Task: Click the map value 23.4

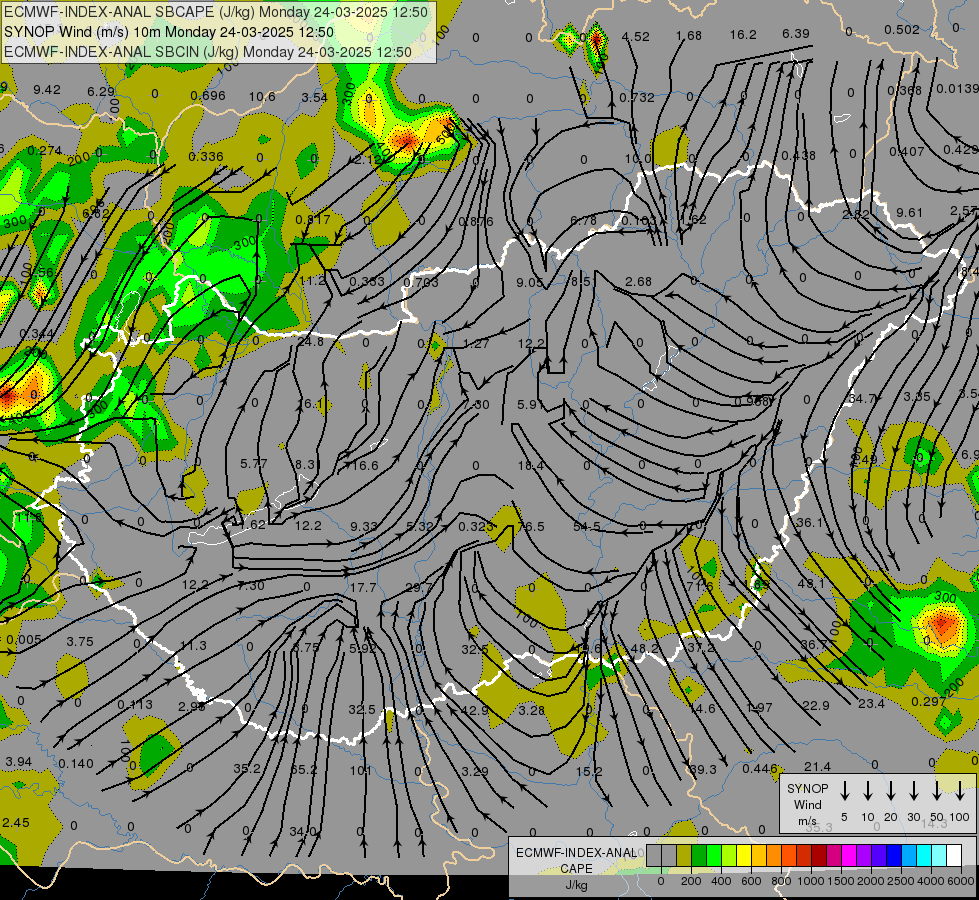Action: click(x=871, y=704)
